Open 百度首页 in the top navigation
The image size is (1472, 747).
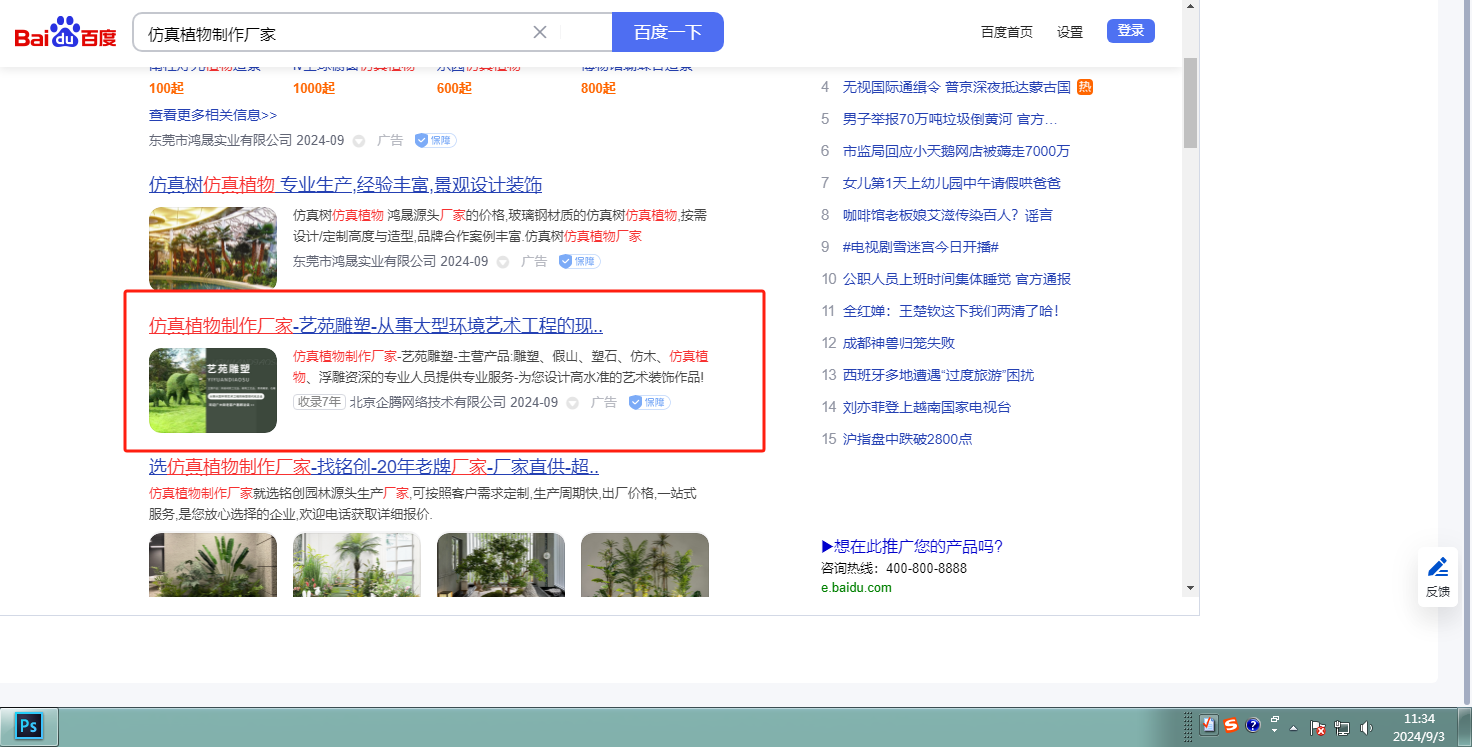coord(1006,32)
